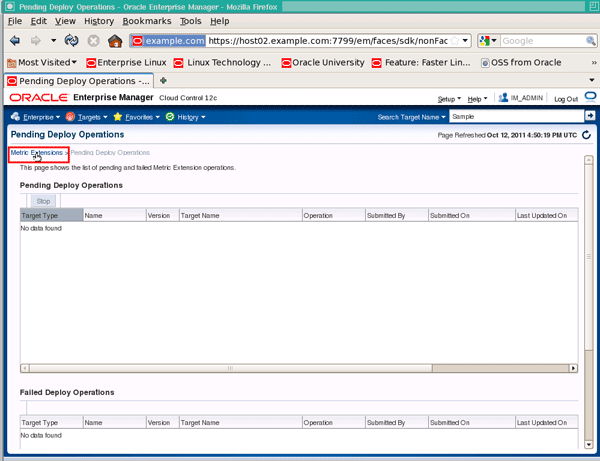Viewport: 600px width, 461px height.
Task: Open the Targets menu
Action: point(86,117)
